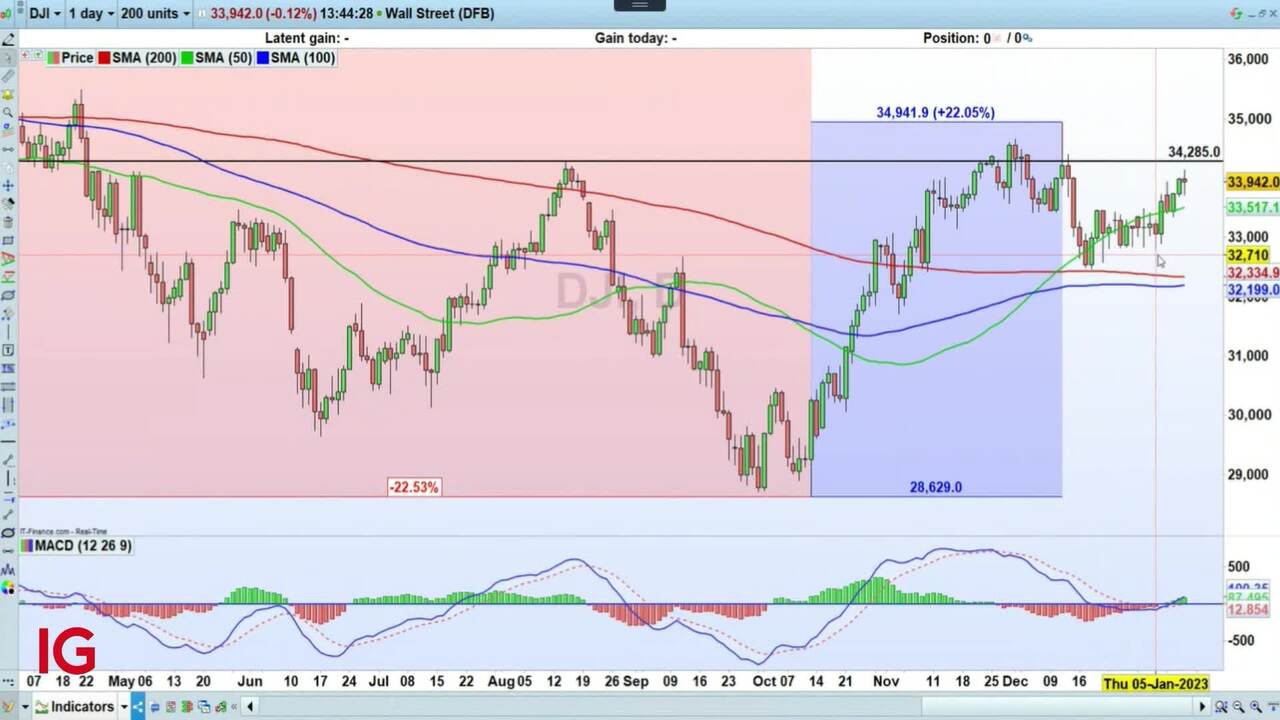Select the cross-arrows move tool
This screenshot has width=1280, height=720.
pos(8,186)
